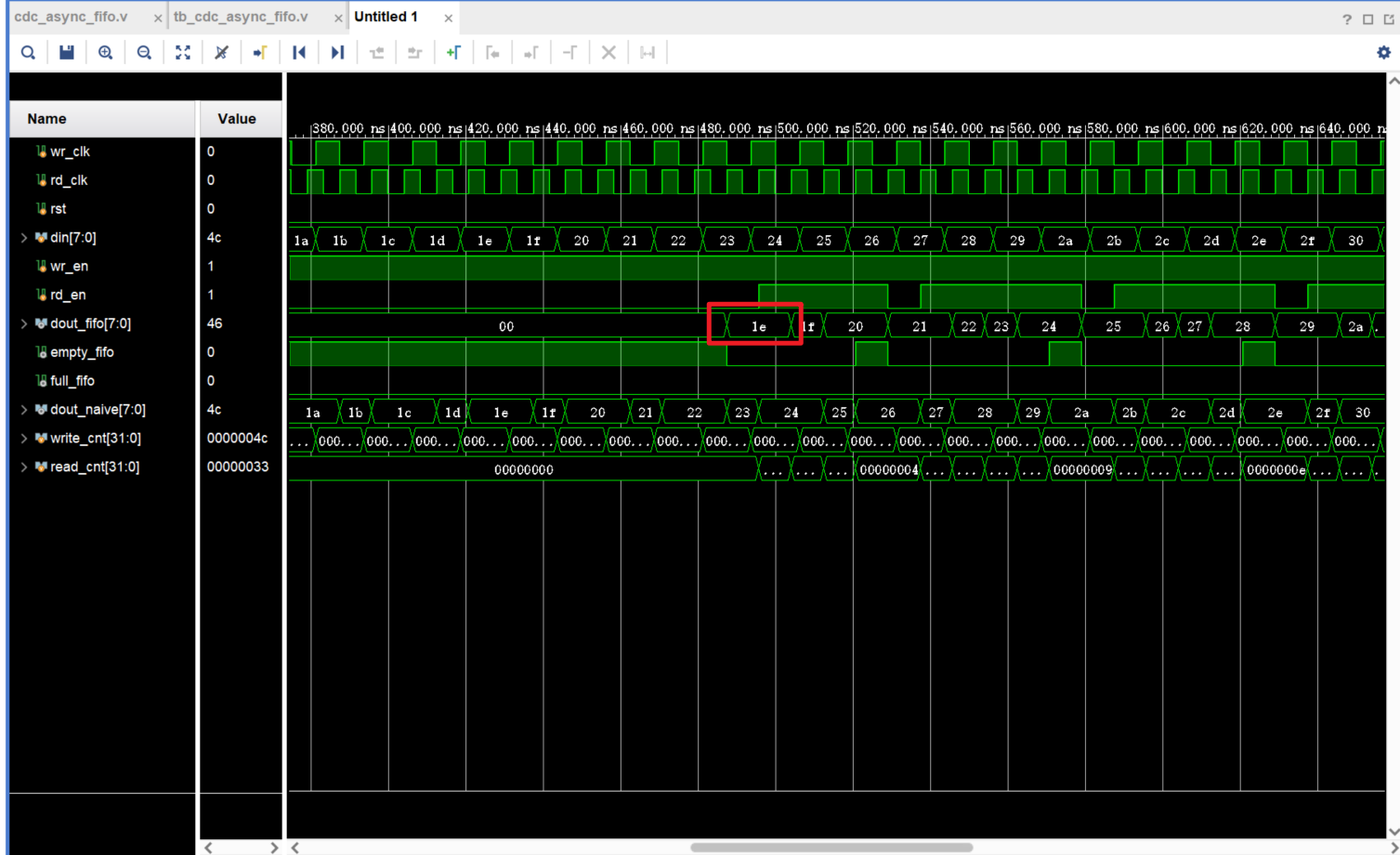Select the rd_en signal row
This screenshot has height=855, width=1400.
click(x=68, y=295)
